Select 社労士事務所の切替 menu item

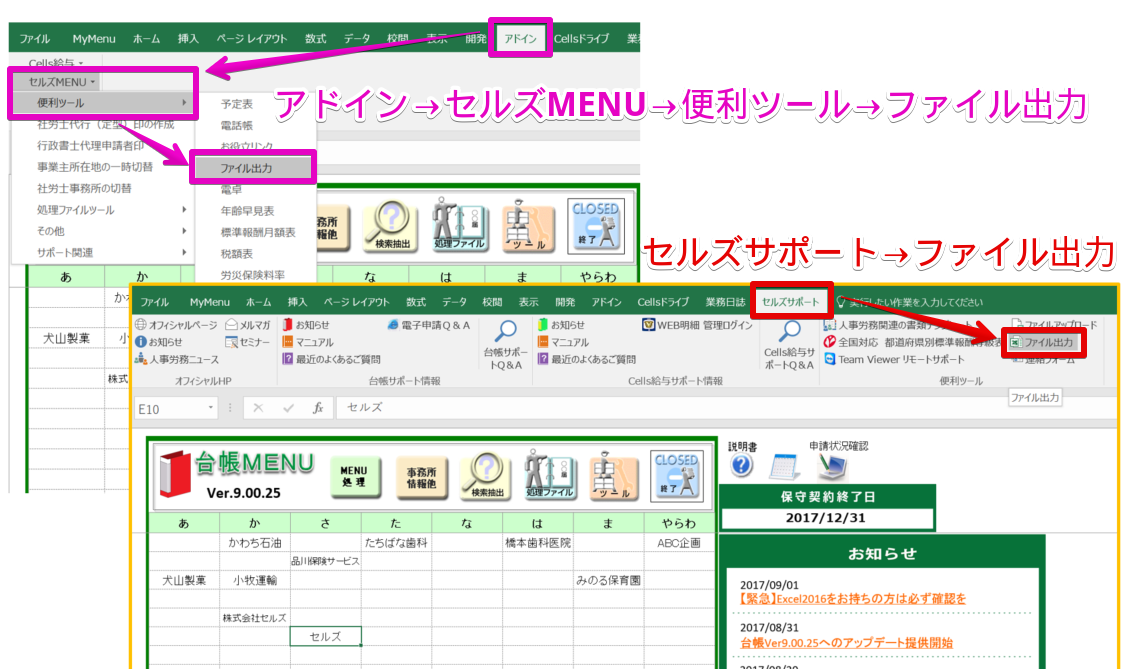(85, 189)
